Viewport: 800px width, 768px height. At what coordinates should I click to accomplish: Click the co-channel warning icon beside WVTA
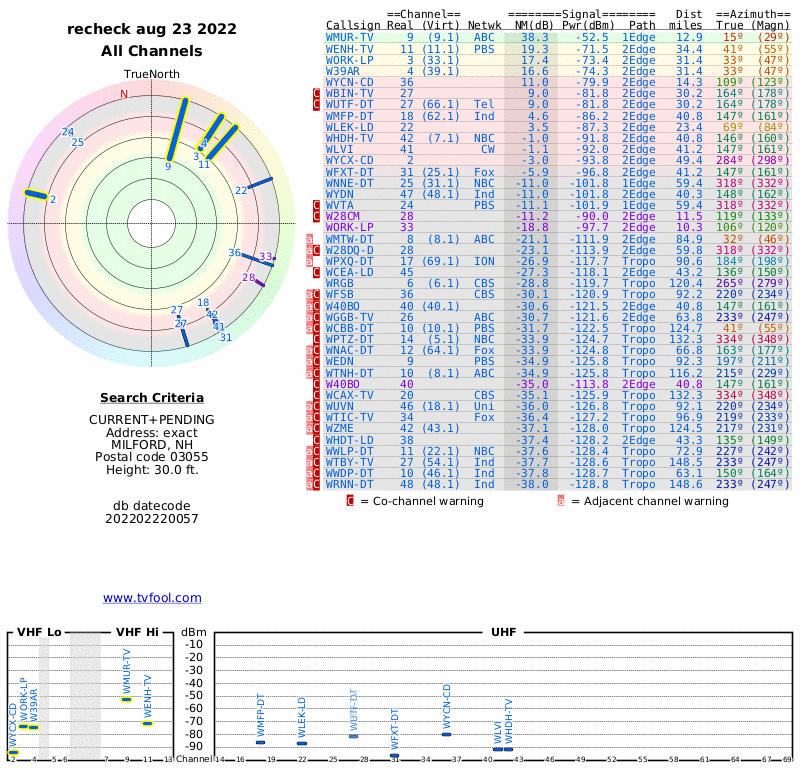click(x=317, y=205)
